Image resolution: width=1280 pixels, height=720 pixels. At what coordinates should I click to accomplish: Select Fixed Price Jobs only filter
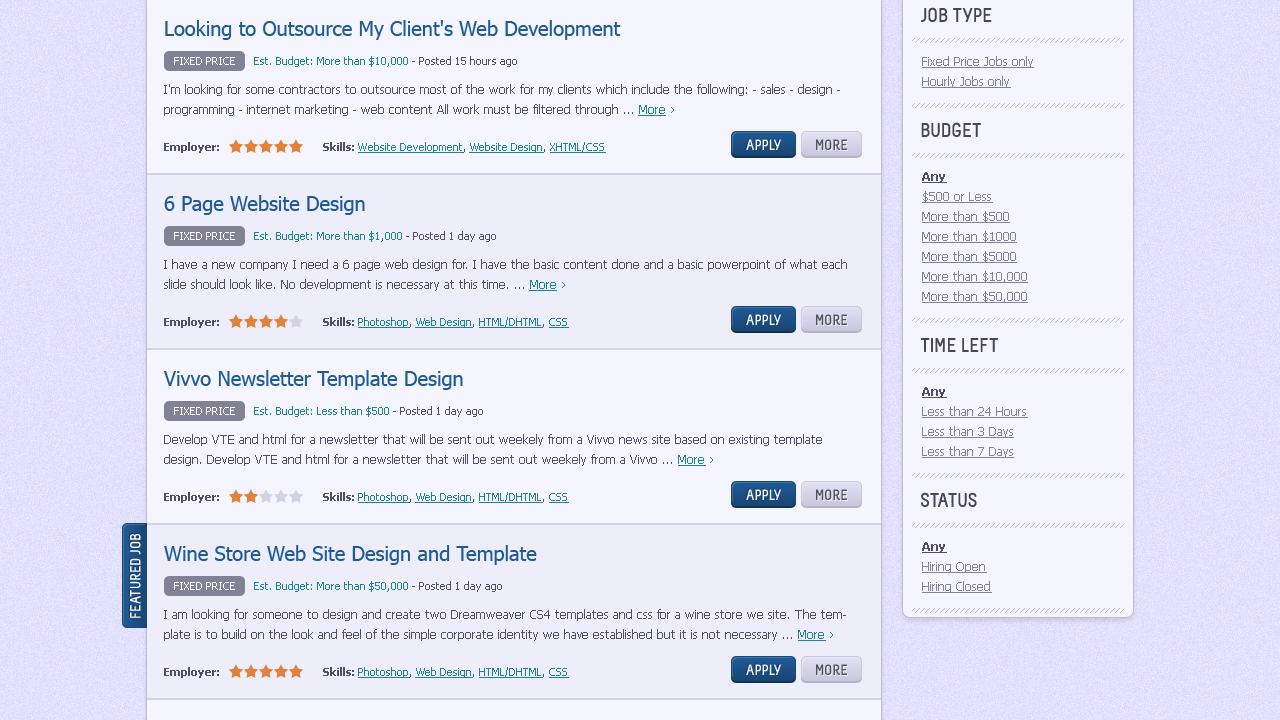pos(977,61)
